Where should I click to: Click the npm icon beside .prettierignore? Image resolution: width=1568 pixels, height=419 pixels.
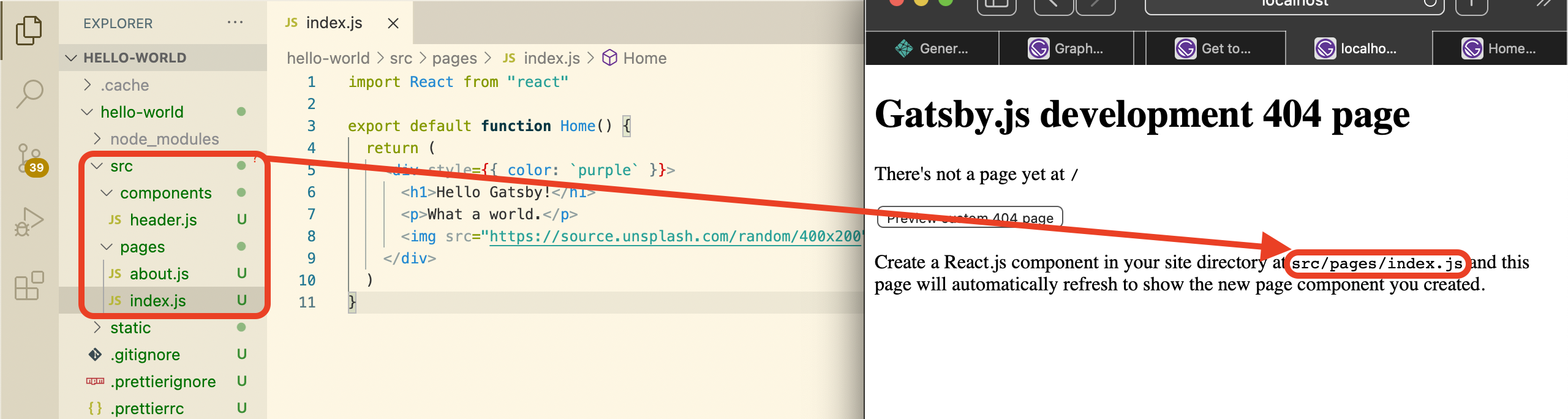tap(95, 382)
